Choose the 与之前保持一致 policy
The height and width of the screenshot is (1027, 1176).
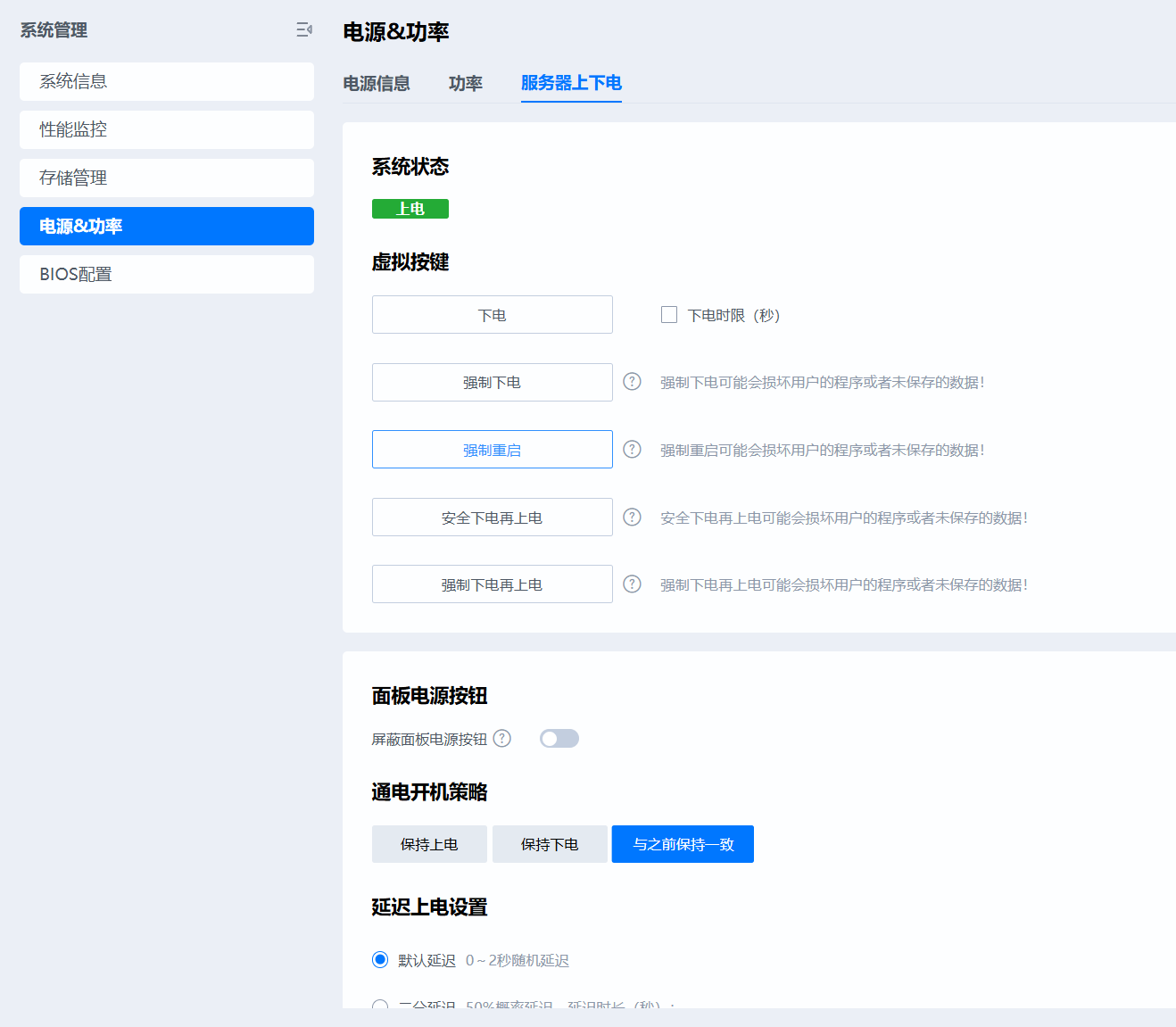coord(683,844)
